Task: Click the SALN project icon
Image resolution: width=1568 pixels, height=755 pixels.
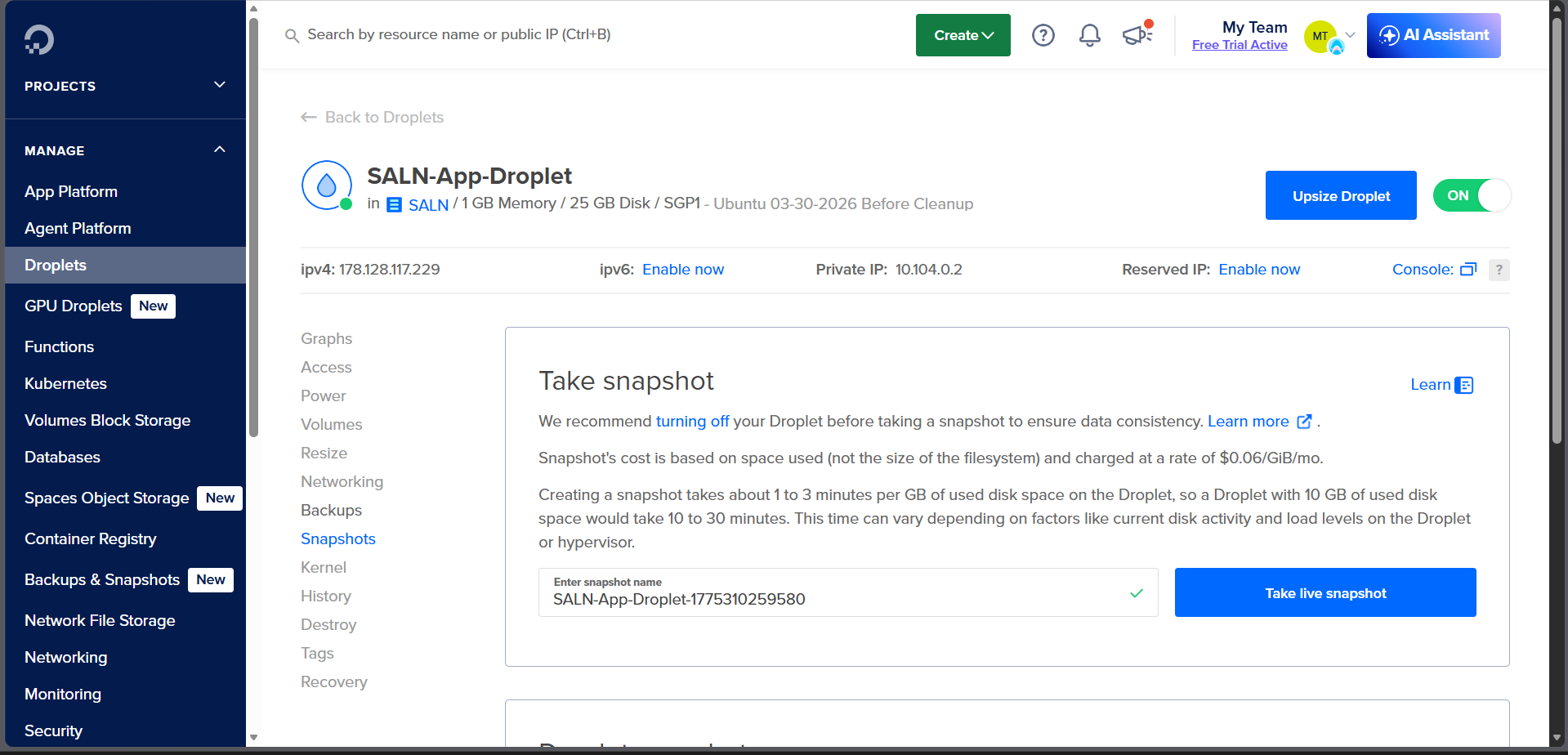Action: [x=393, y=204]
